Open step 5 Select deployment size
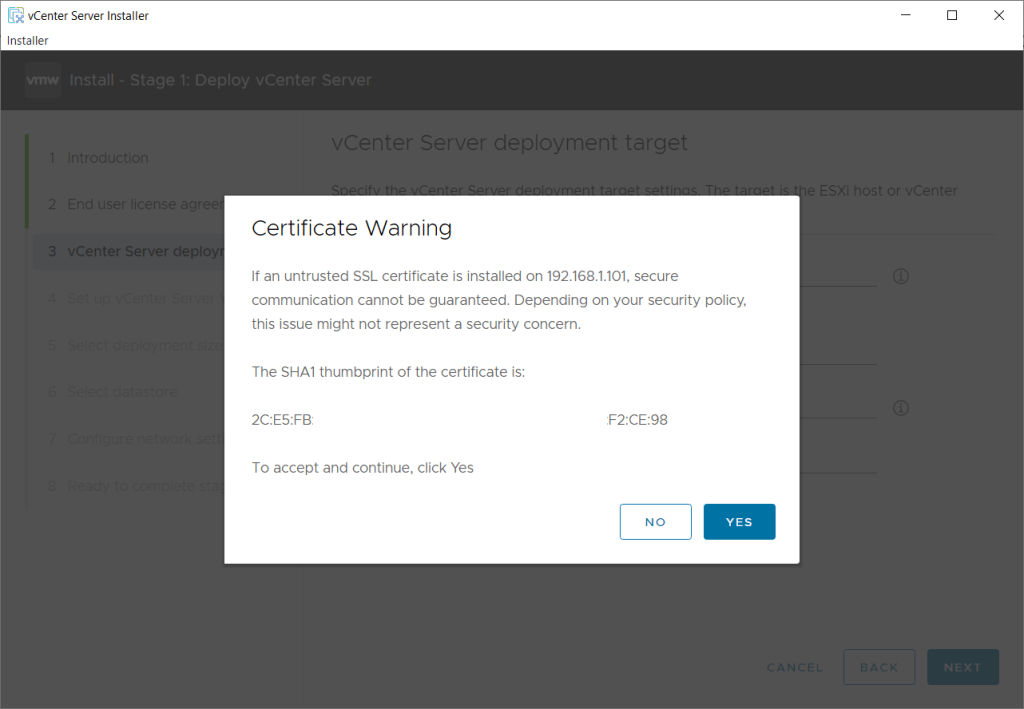 140,345
